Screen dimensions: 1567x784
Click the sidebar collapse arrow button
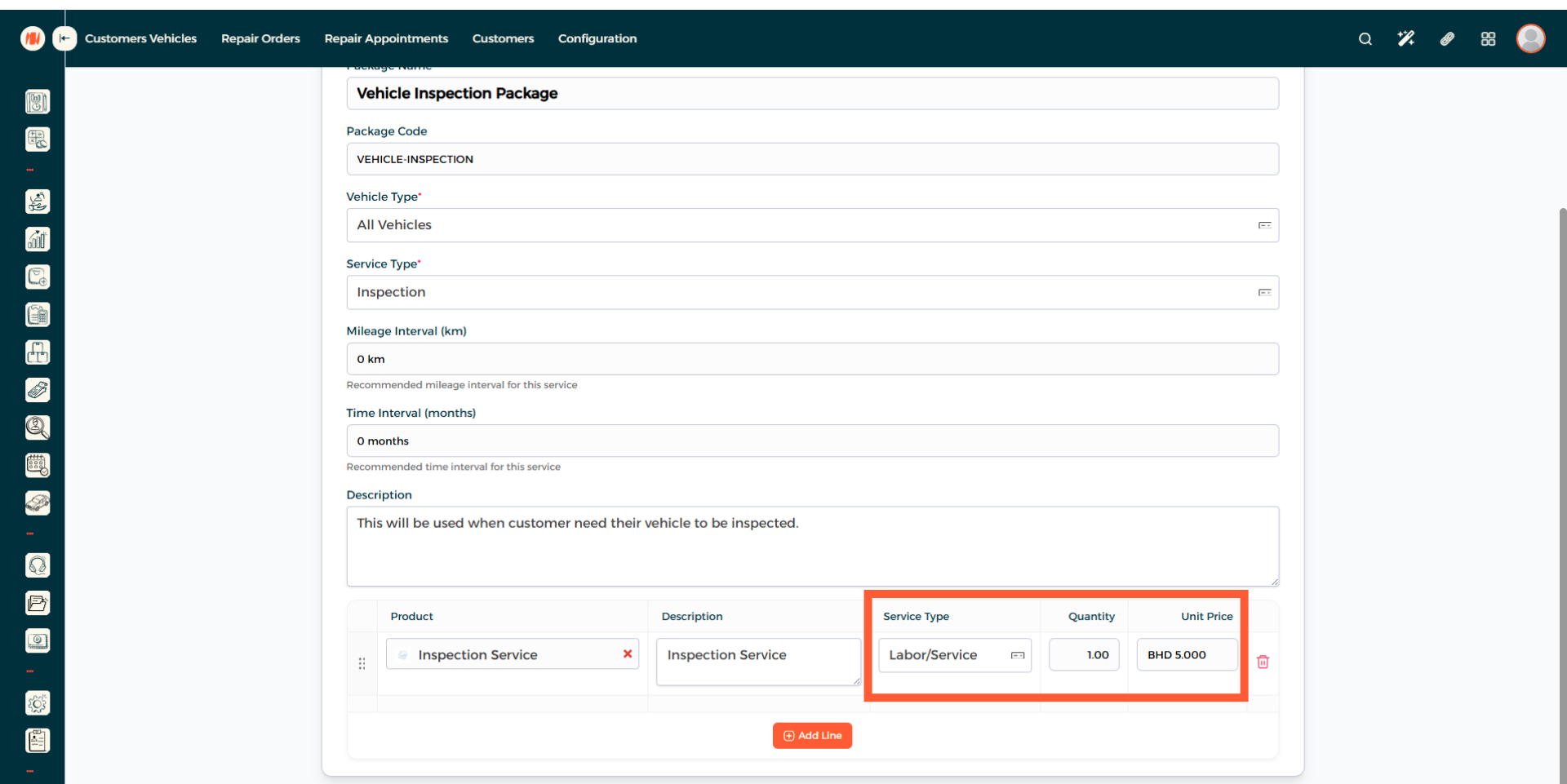click(x=64, y=38)
